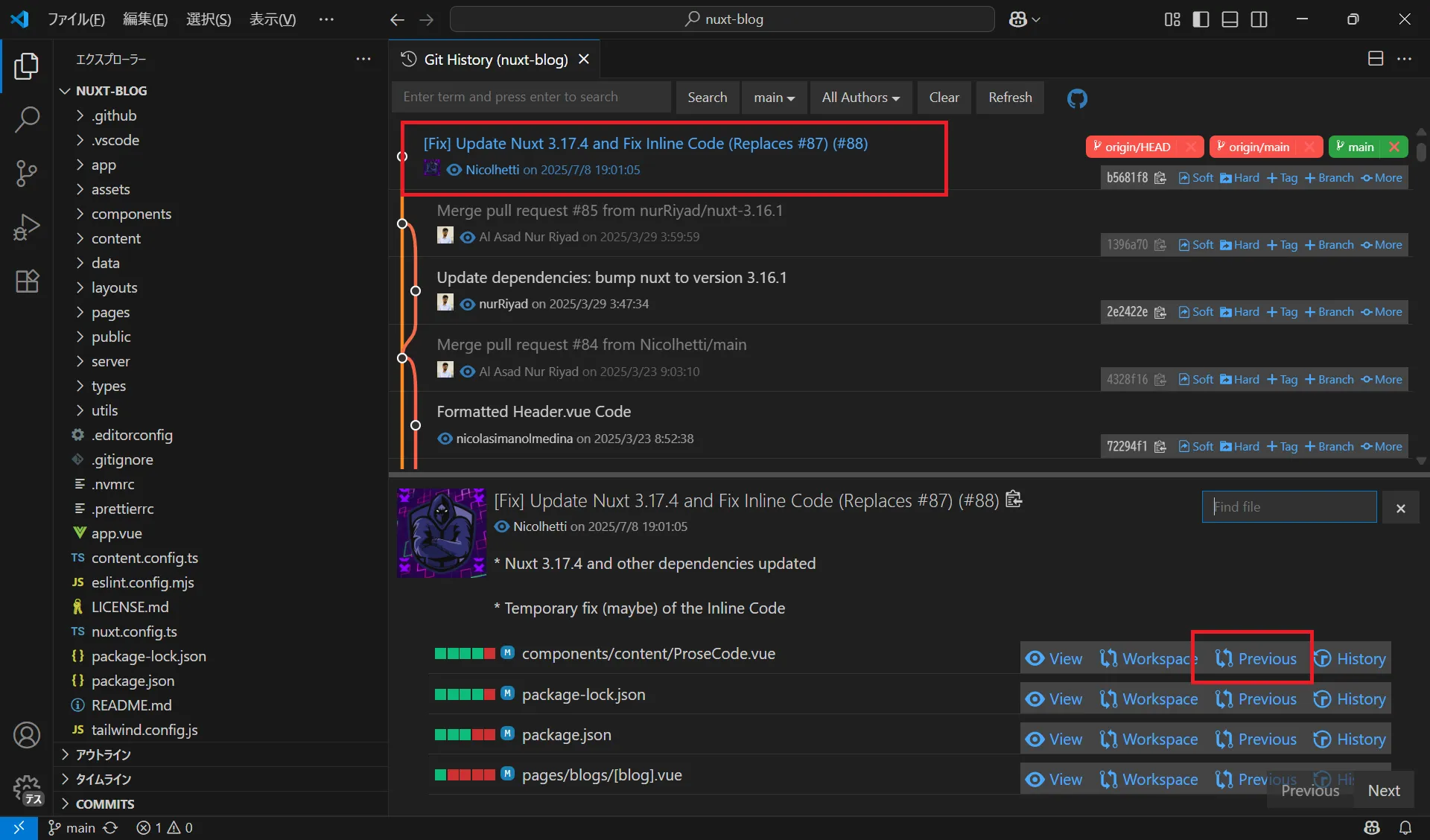Open Extensions view in activity bar

tap(27, 281)
